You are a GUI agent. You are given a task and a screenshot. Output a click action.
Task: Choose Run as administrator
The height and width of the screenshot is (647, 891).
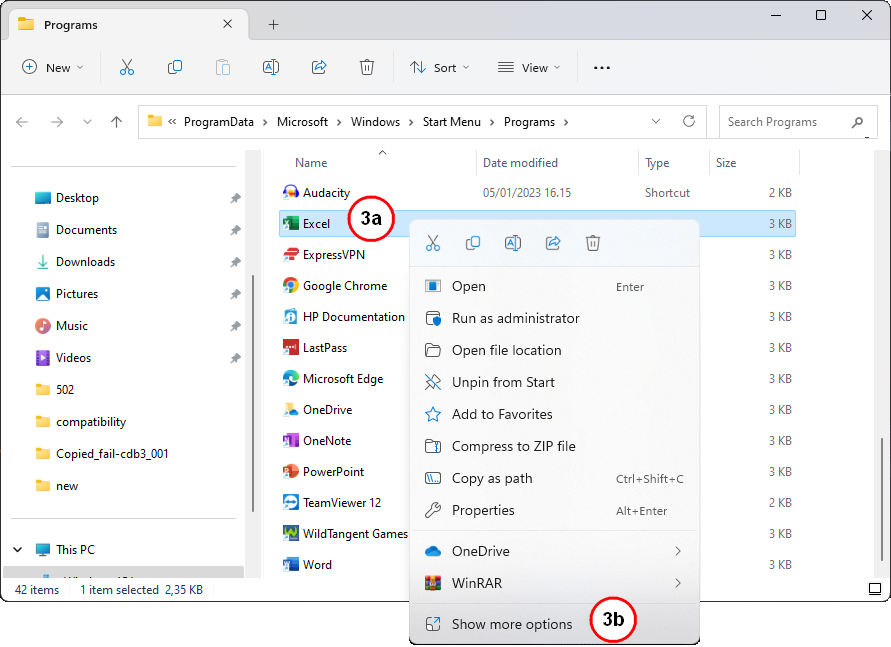click(554, 318)
